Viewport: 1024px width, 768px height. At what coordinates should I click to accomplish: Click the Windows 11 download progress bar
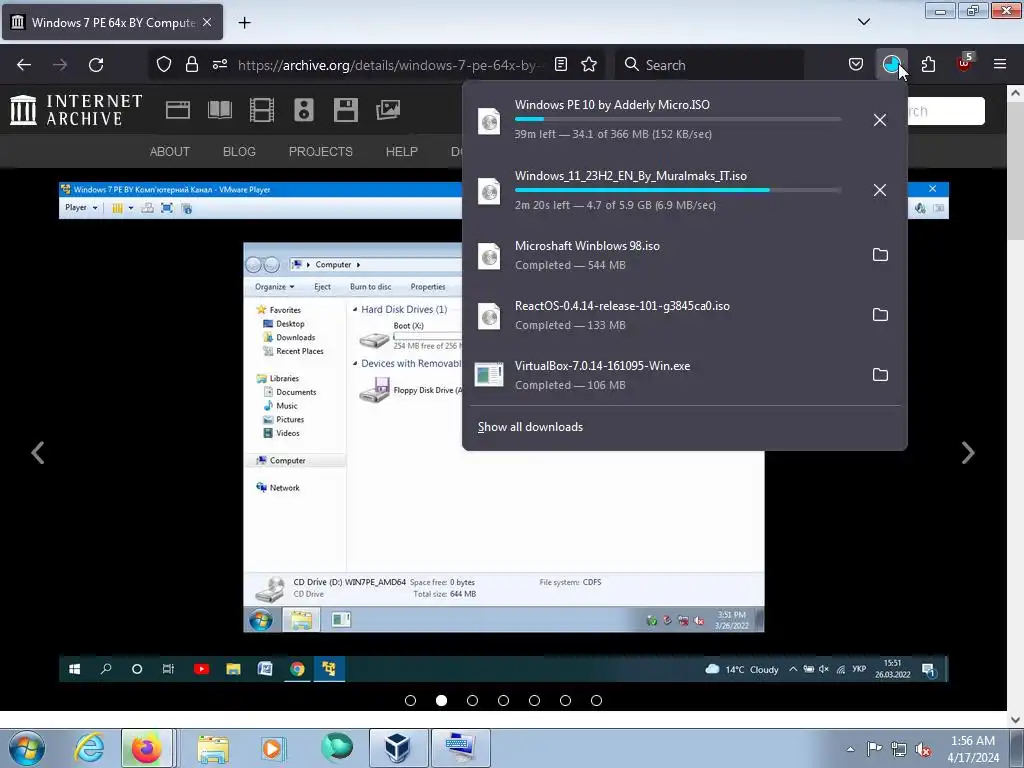point(678,190)
